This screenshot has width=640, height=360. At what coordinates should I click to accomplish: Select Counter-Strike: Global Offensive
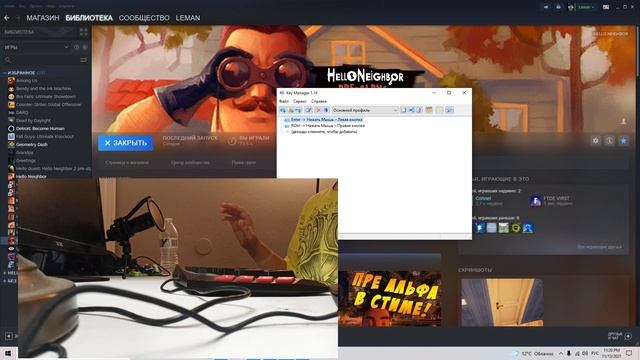point(48,104)
